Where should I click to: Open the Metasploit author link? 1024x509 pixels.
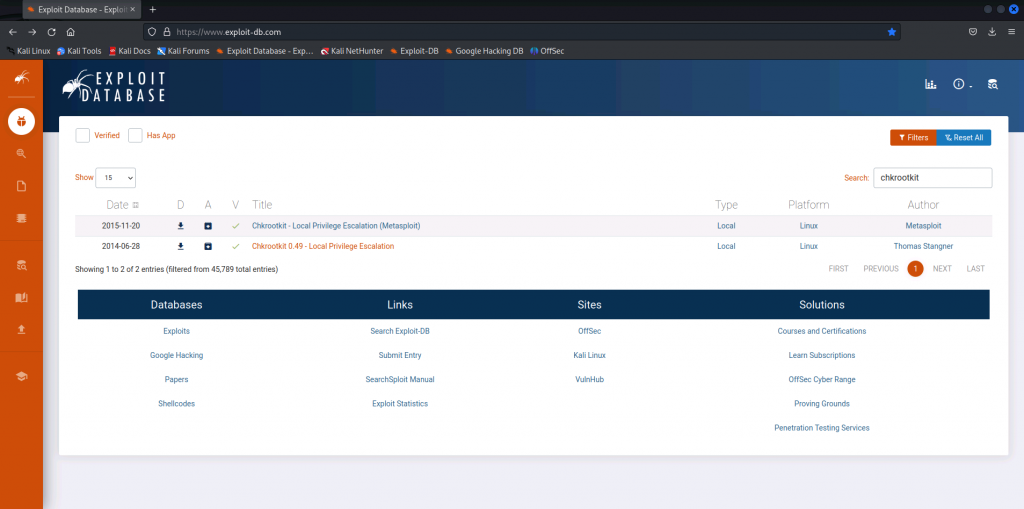(923, 226)
